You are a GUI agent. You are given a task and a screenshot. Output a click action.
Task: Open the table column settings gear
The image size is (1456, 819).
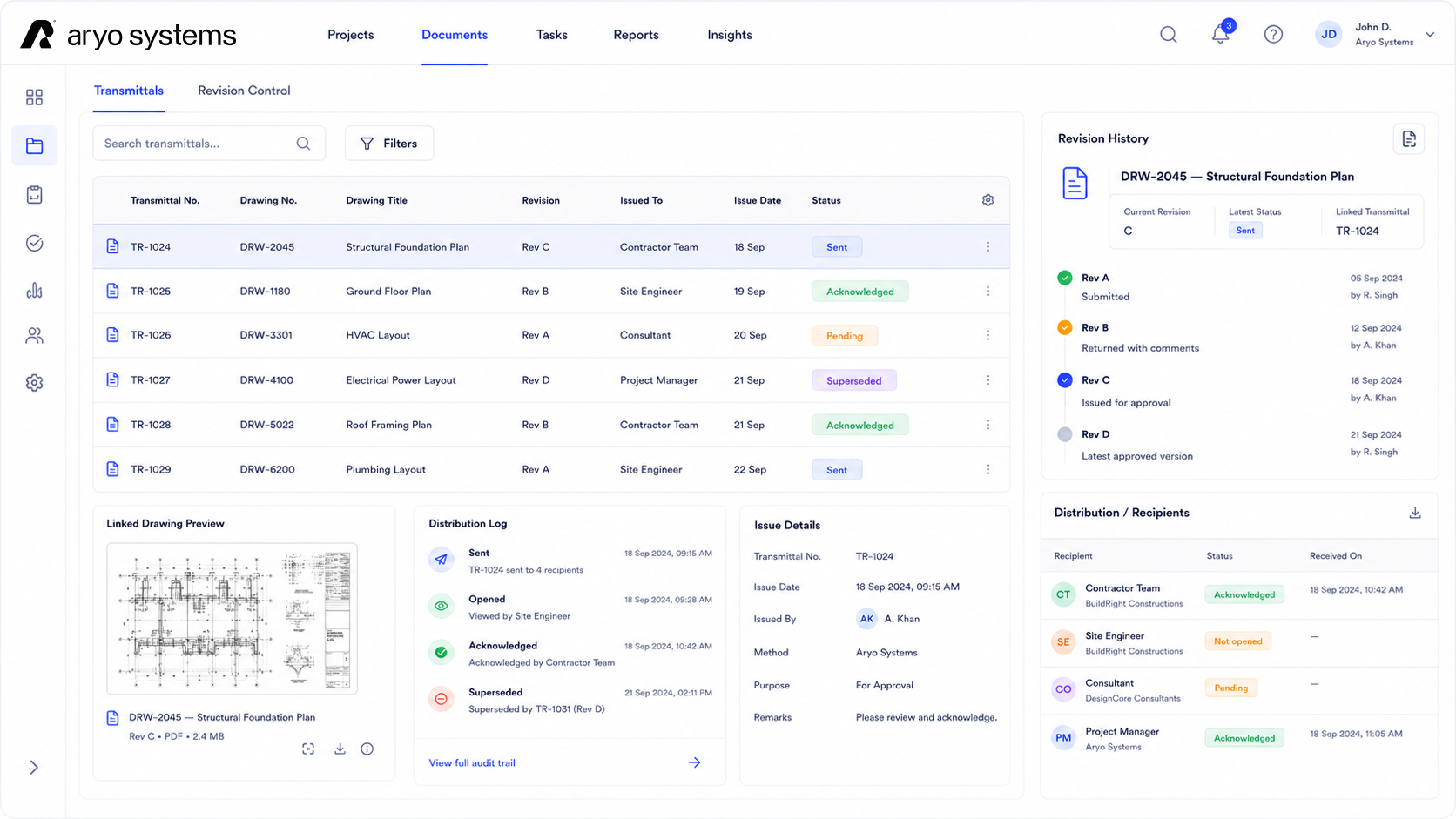point(988,200)
